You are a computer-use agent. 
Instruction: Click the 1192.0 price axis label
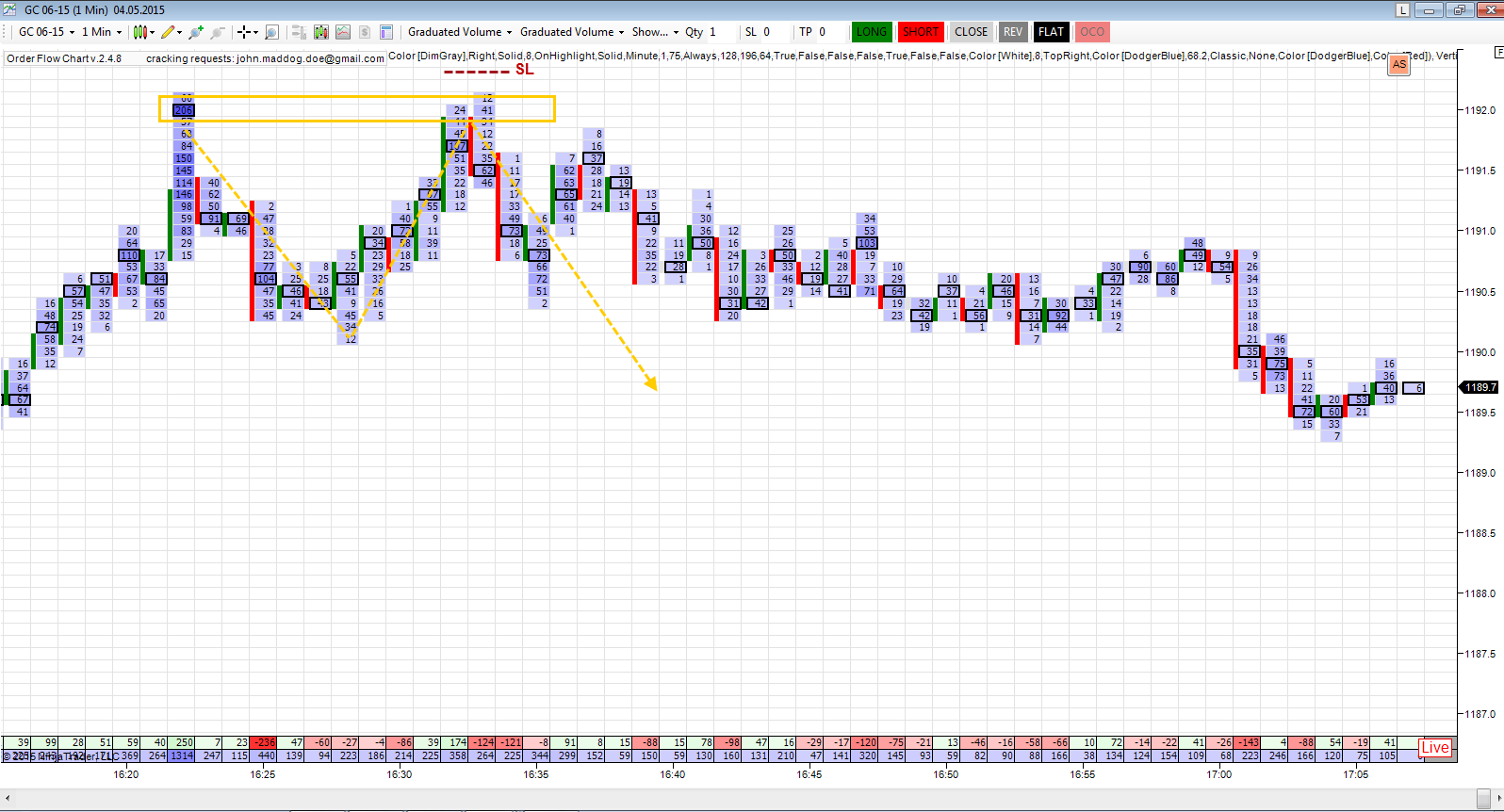(1479, 110)
